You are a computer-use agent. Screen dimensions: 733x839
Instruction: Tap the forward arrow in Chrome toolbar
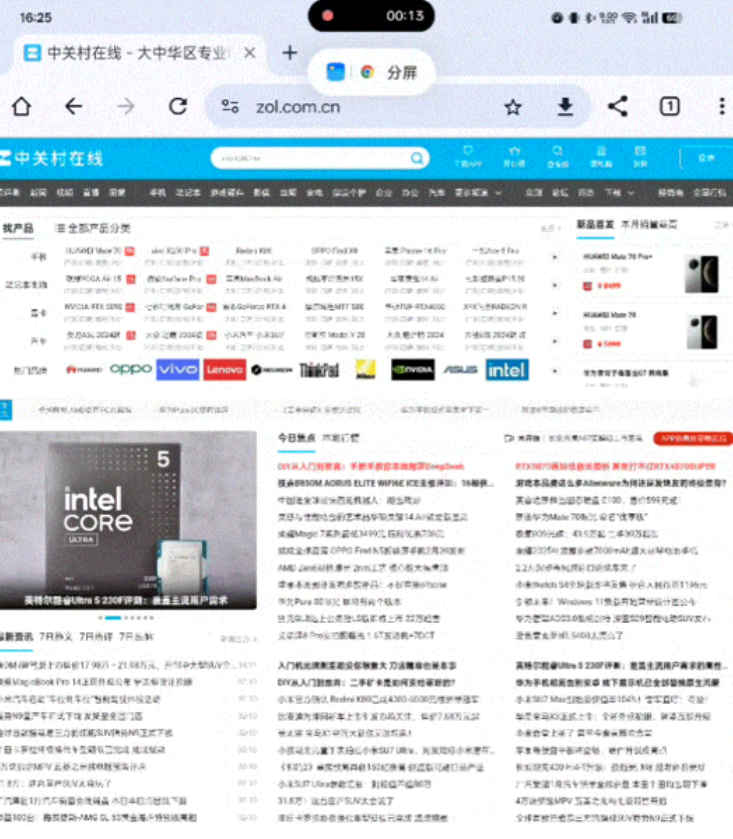(126, 106)
